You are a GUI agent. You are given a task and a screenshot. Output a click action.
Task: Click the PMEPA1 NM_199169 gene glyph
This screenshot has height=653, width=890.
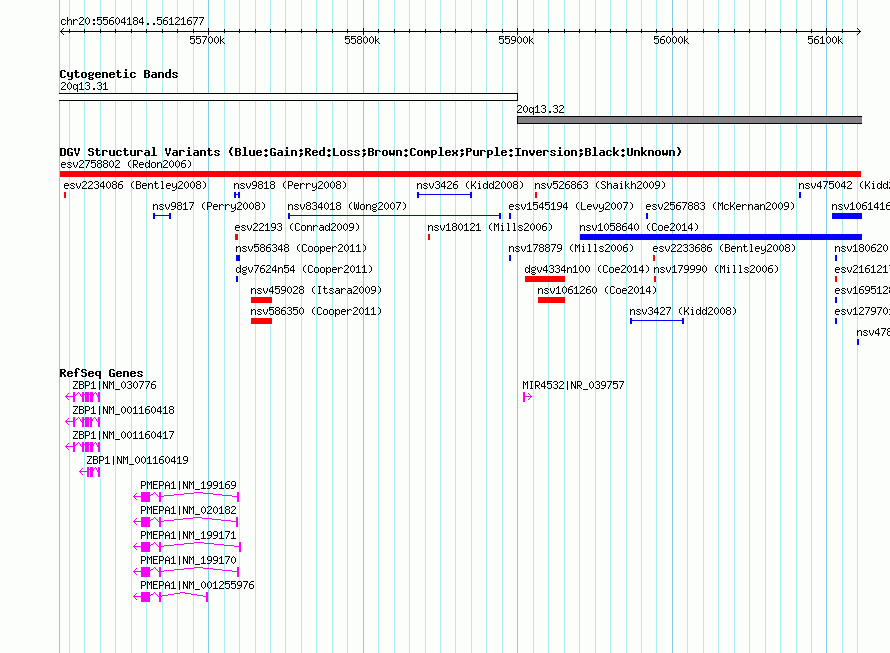point(186,497)
